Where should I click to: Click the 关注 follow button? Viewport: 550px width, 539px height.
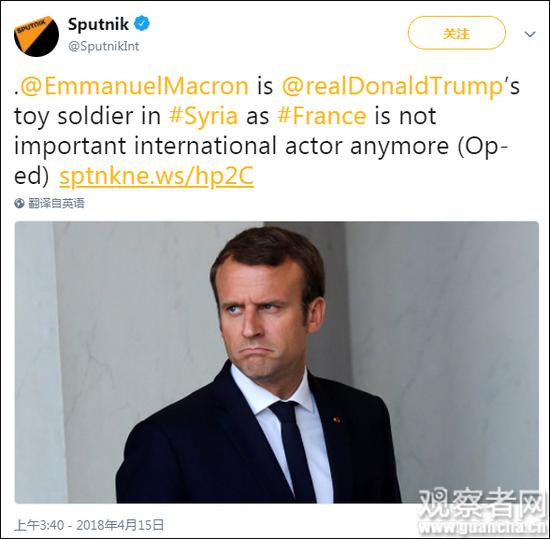[x=456, y=33]
